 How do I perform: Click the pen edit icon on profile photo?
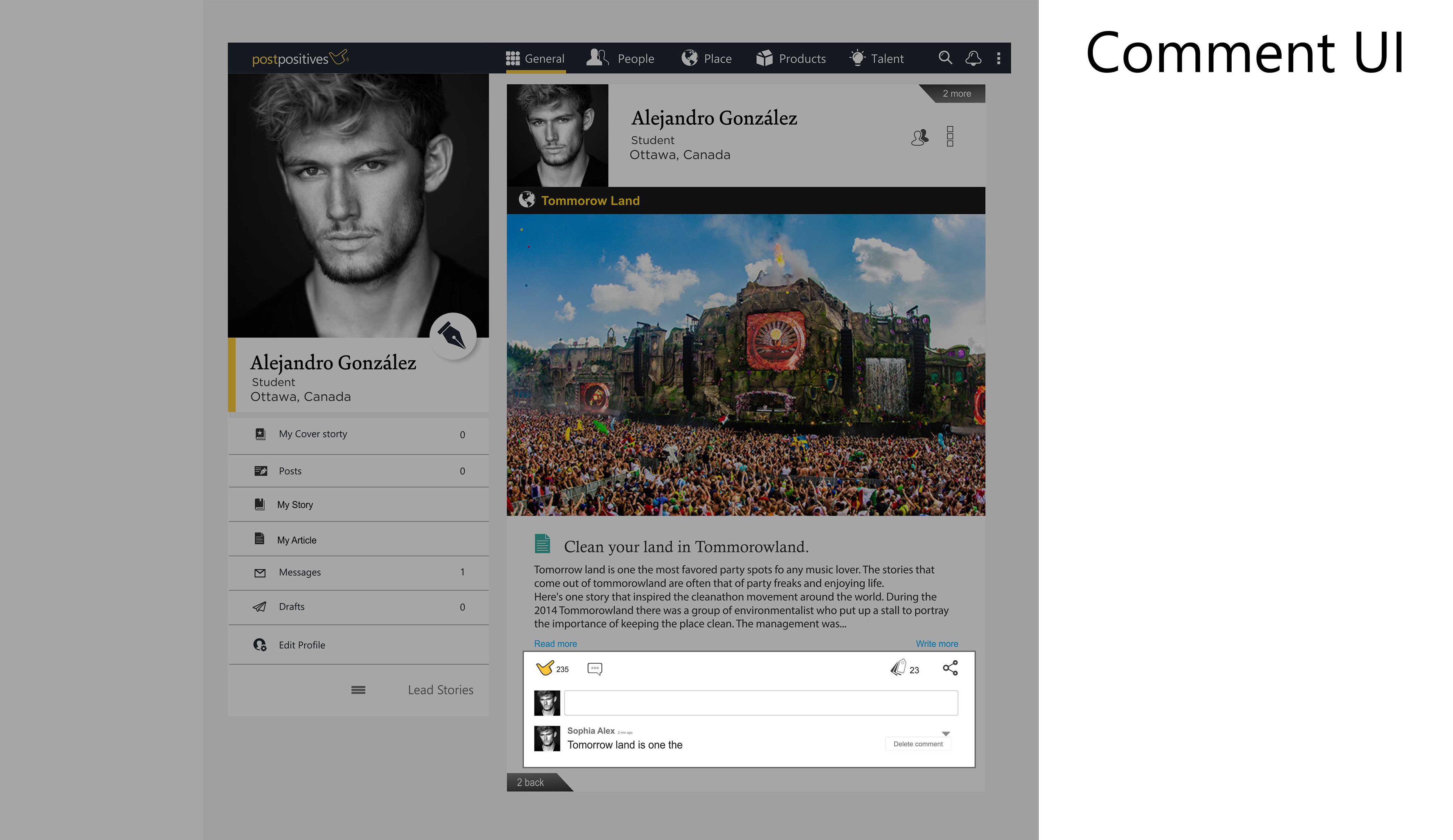453,336
